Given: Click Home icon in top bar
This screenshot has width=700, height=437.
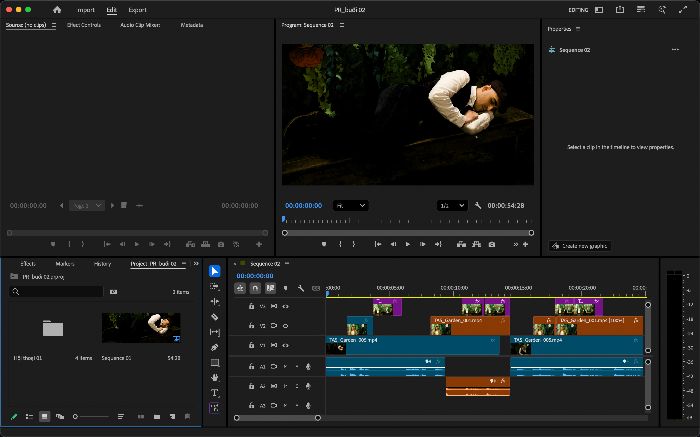Looking at the screenshot, I should (x=57, y=9).
